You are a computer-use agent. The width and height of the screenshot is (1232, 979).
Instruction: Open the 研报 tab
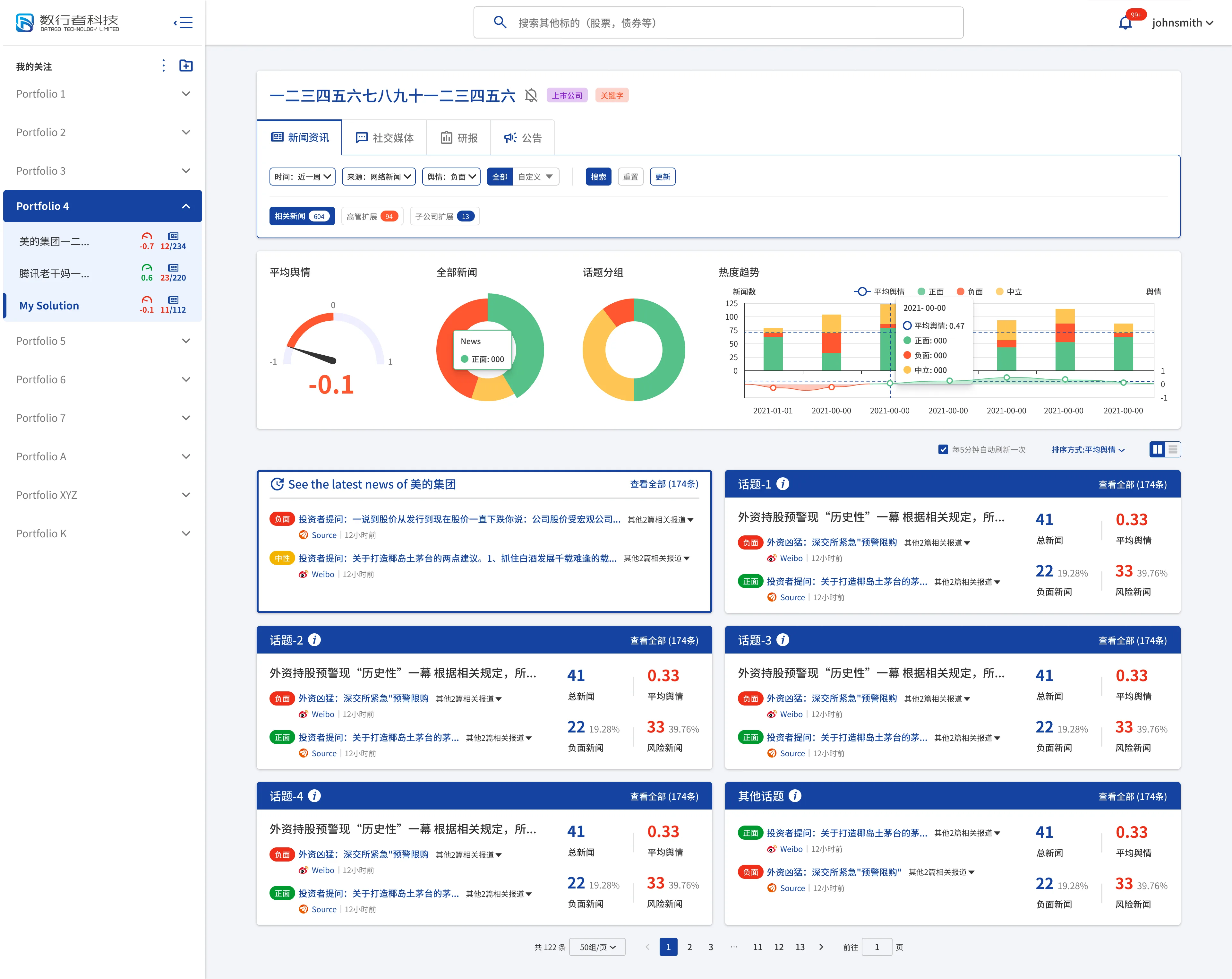coord(459,138)
